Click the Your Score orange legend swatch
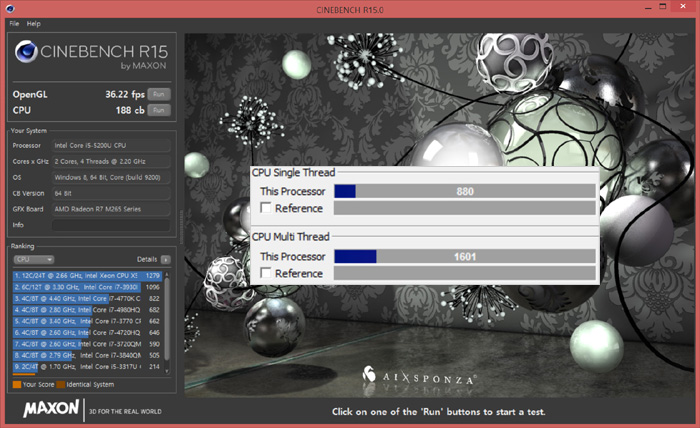 [x=17, y=384]
